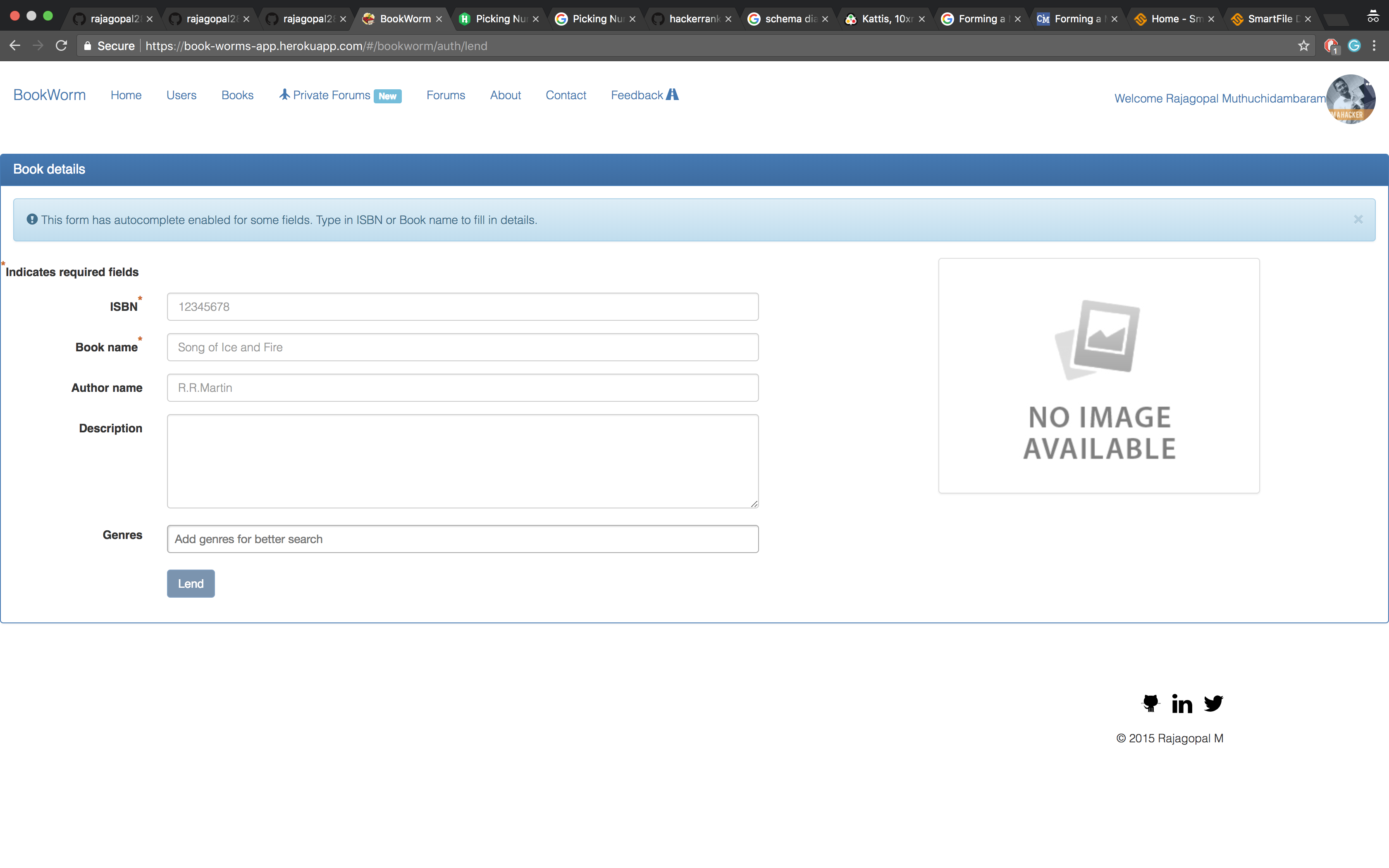Click the Description text area
The width and height of the screenshot is (1389, 868).
pos(462,461)
